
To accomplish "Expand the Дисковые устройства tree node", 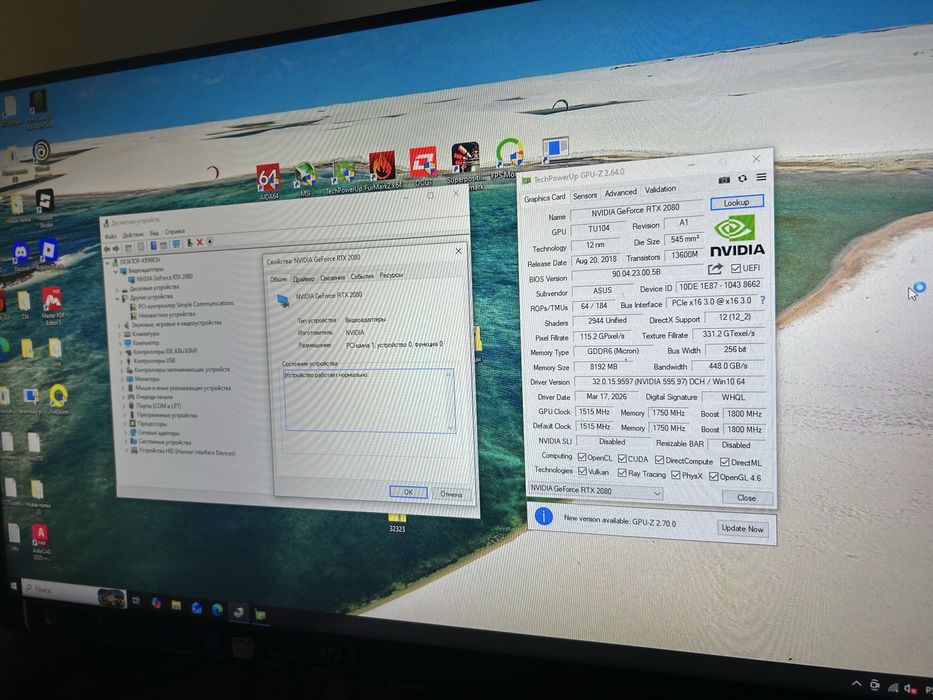I will pyautogui.click(x=118, y=289).
